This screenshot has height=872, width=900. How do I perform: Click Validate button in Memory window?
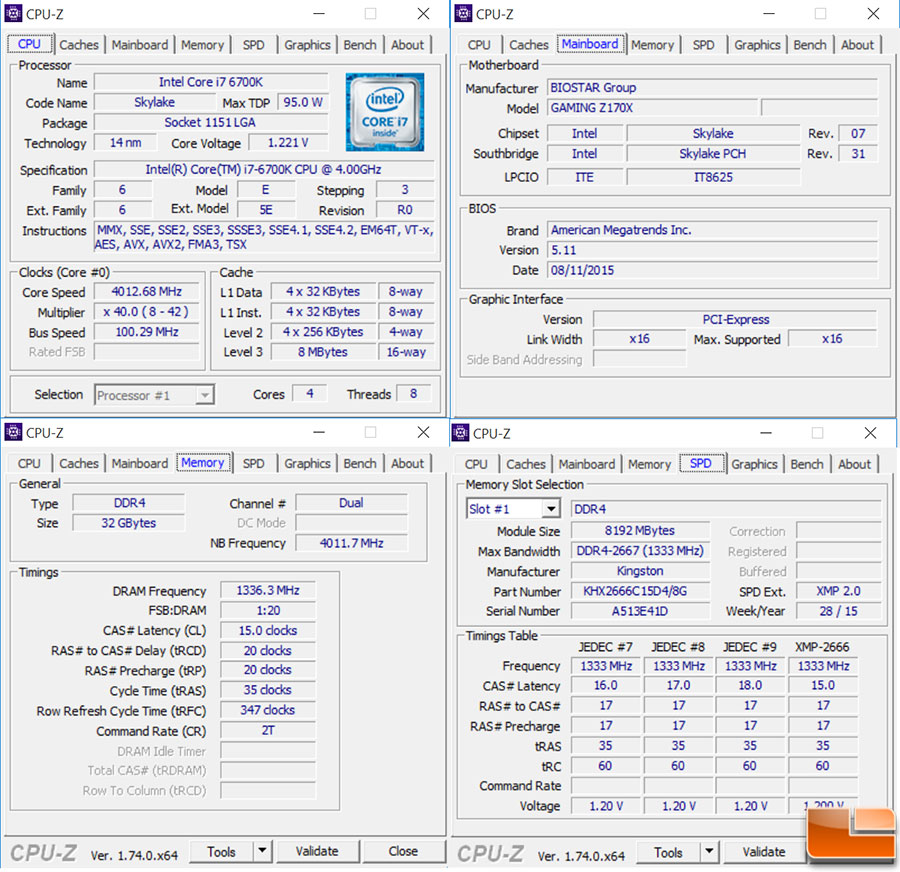(317, 851)
